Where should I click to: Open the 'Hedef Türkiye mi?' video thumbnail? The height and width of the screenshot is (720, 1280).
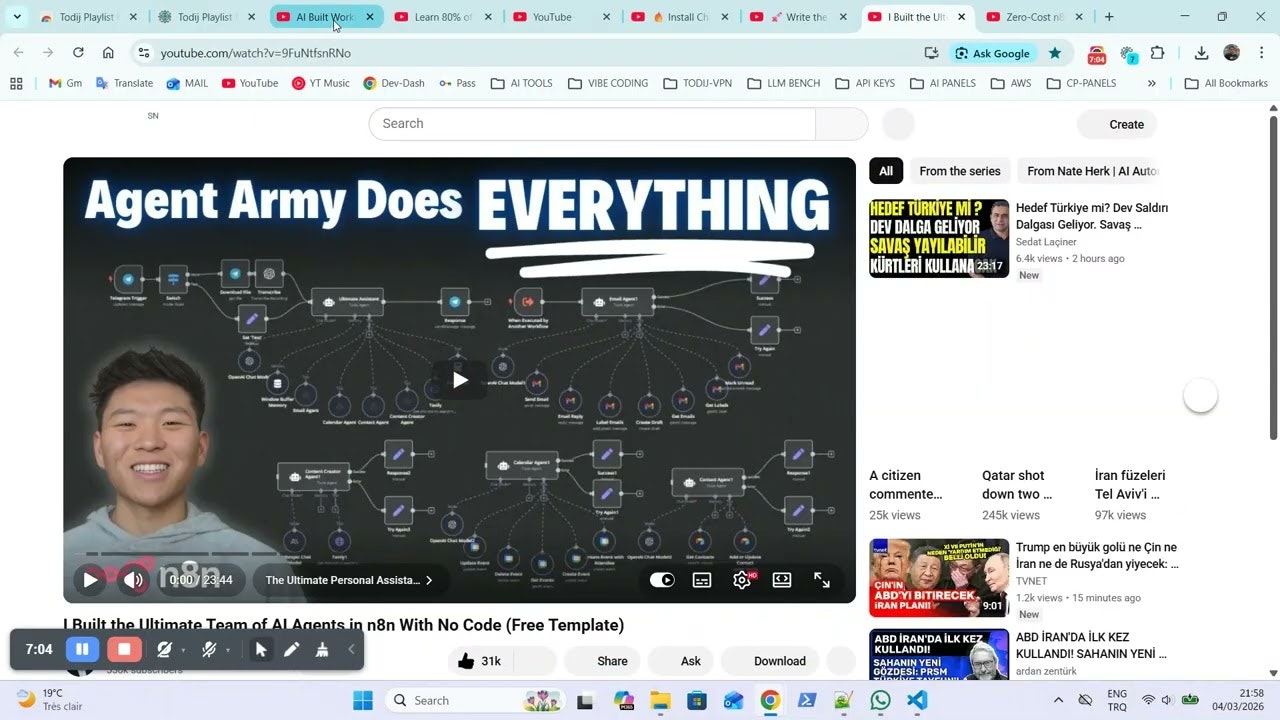[x=939, y=238]
